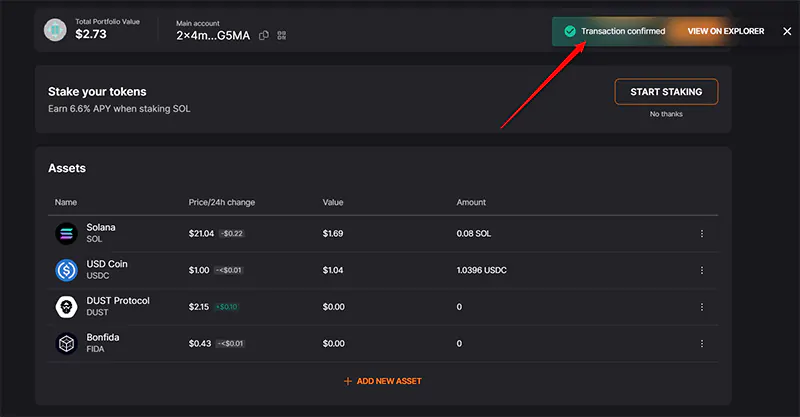Image resolution: width=800 pixels, height=417 pixels.
Task: Click the portfolio avatar icon
Action: (54, 29)
